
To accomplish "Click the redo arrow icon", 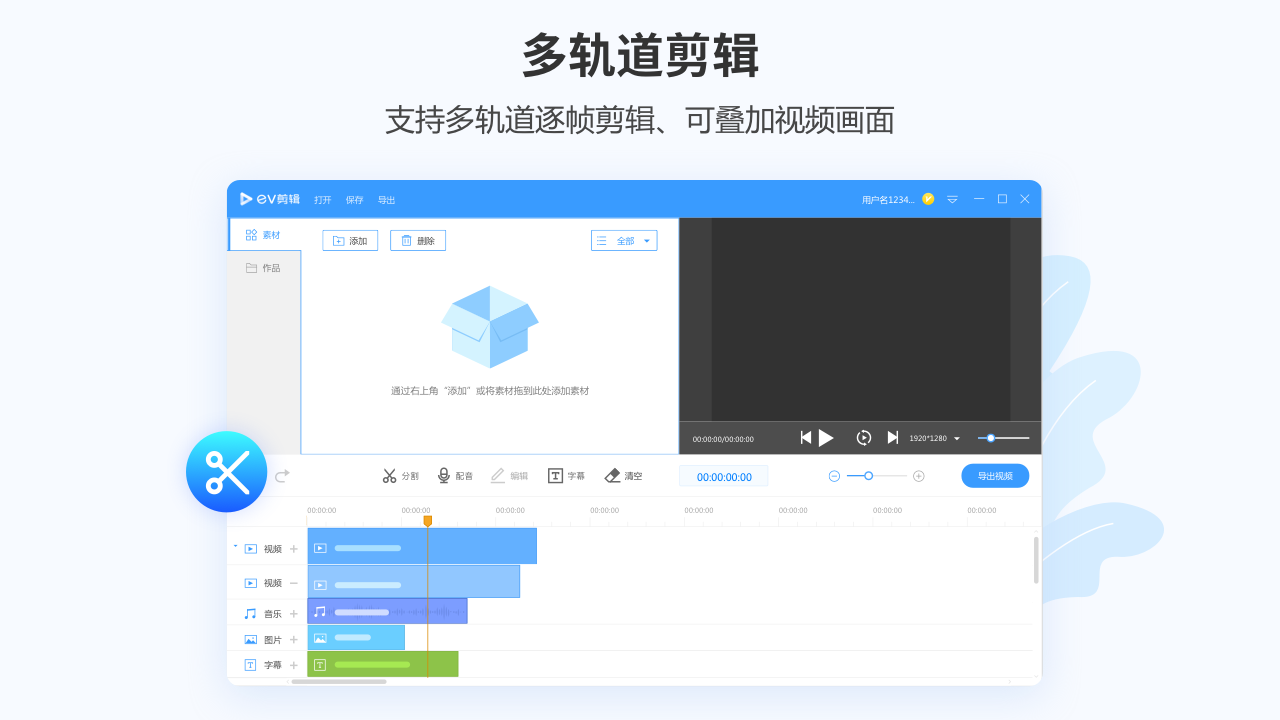I will click(282, 476).
